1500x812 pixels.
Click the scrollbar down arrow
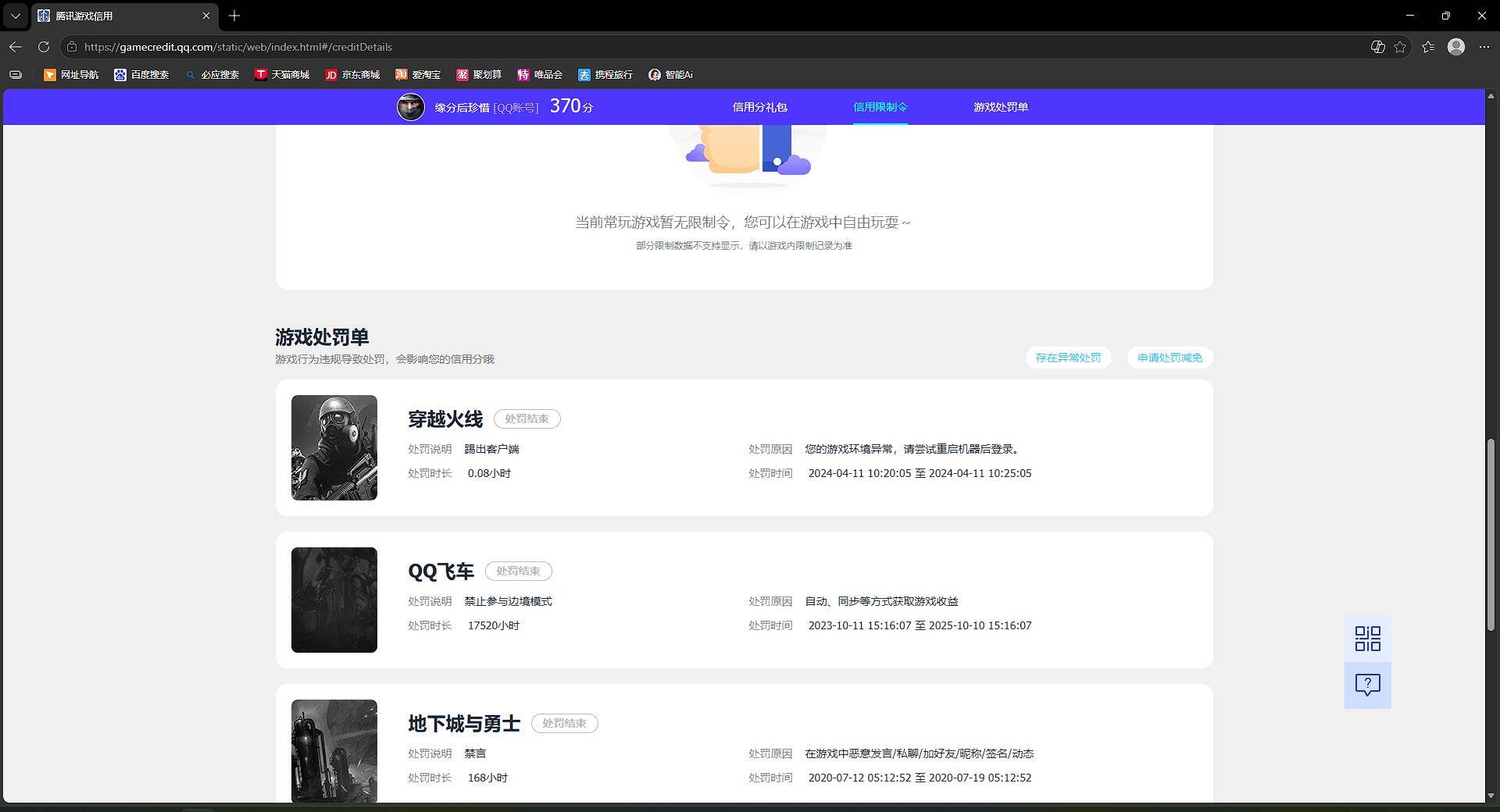1491,796
